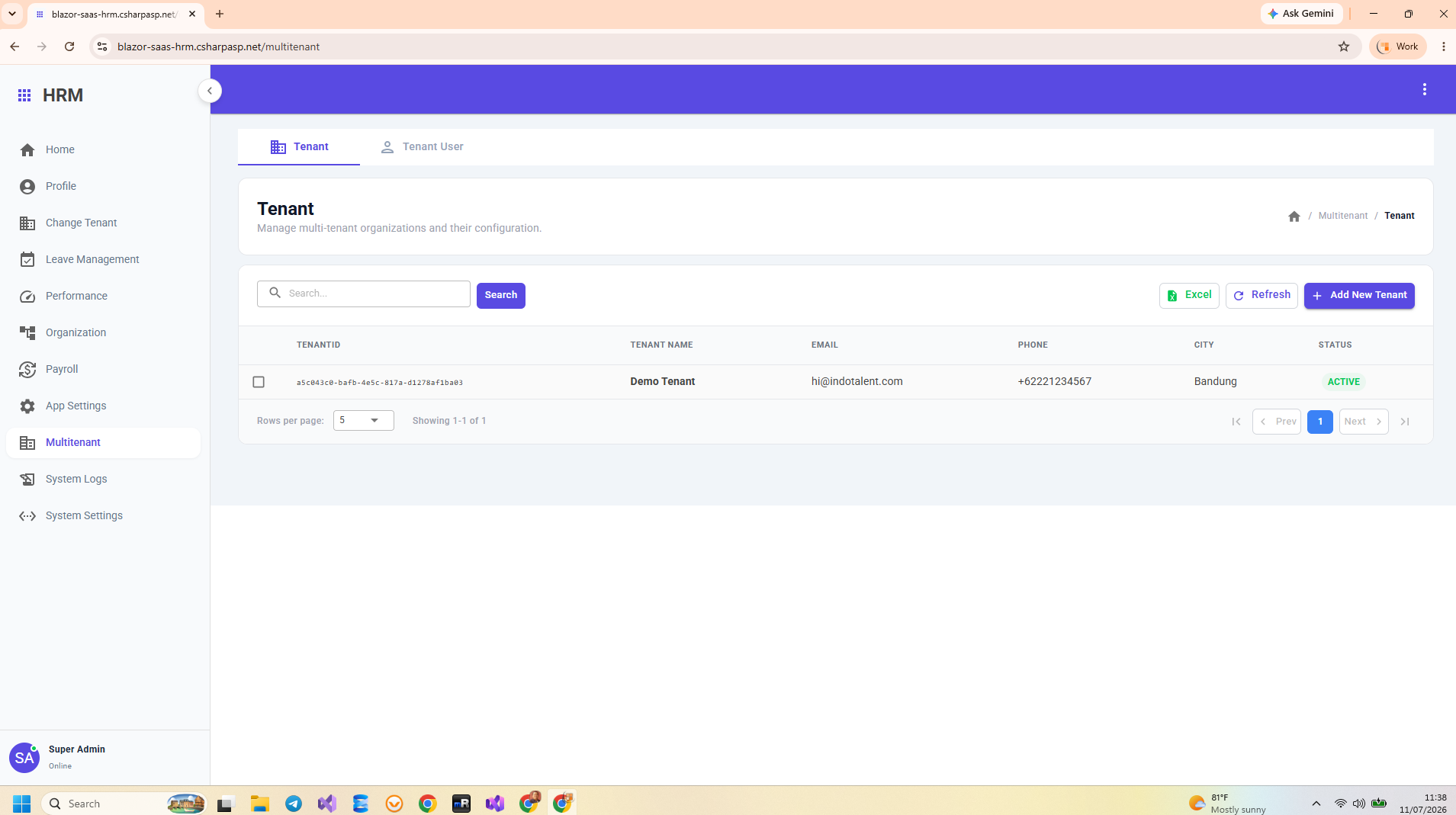
Task: Select tenant ID a5c043c0-bafb-4e5c-817a-d1278af1ba03
Action: (x=380, y=383)
